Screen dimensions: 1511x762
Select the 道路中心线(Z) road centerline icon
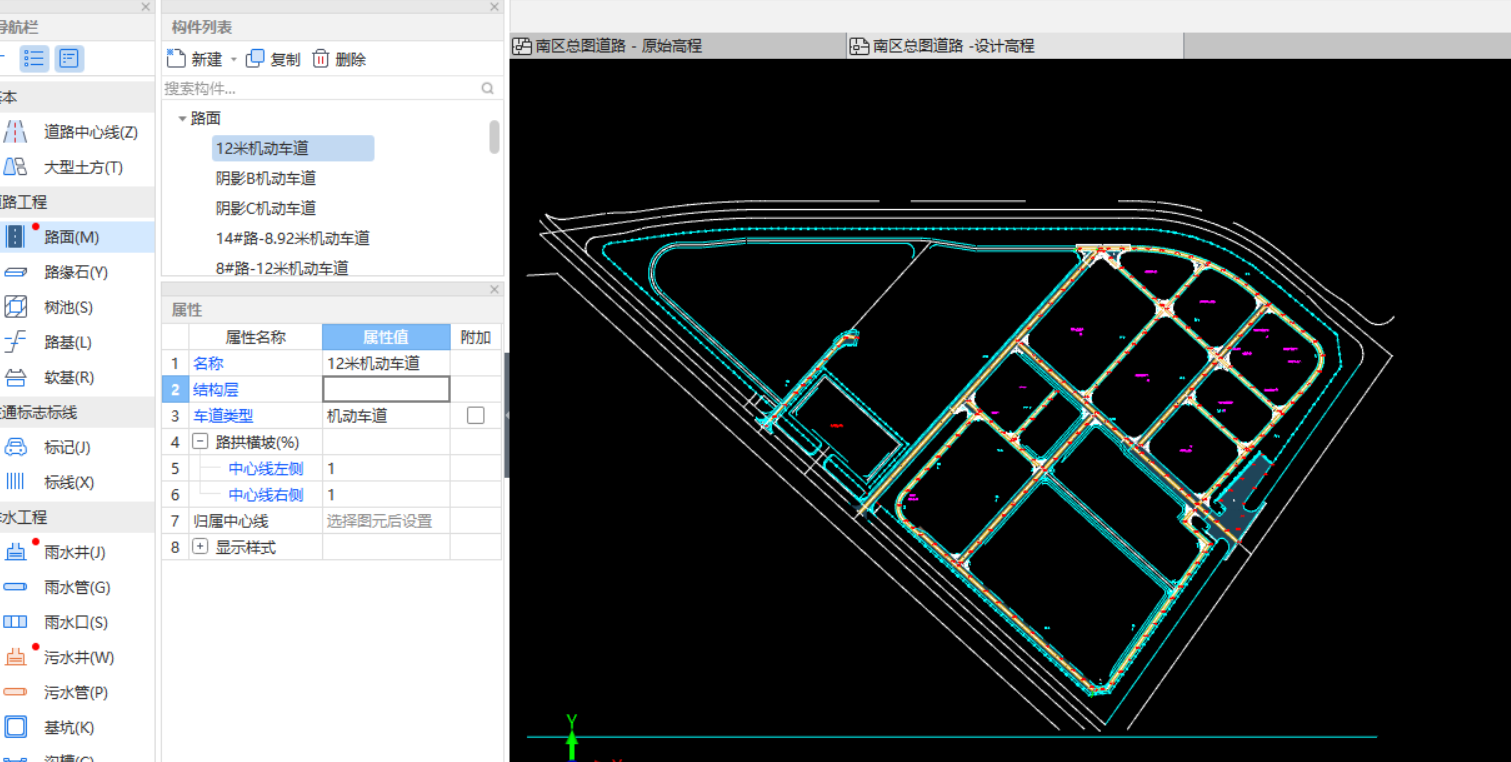point(15,132)
